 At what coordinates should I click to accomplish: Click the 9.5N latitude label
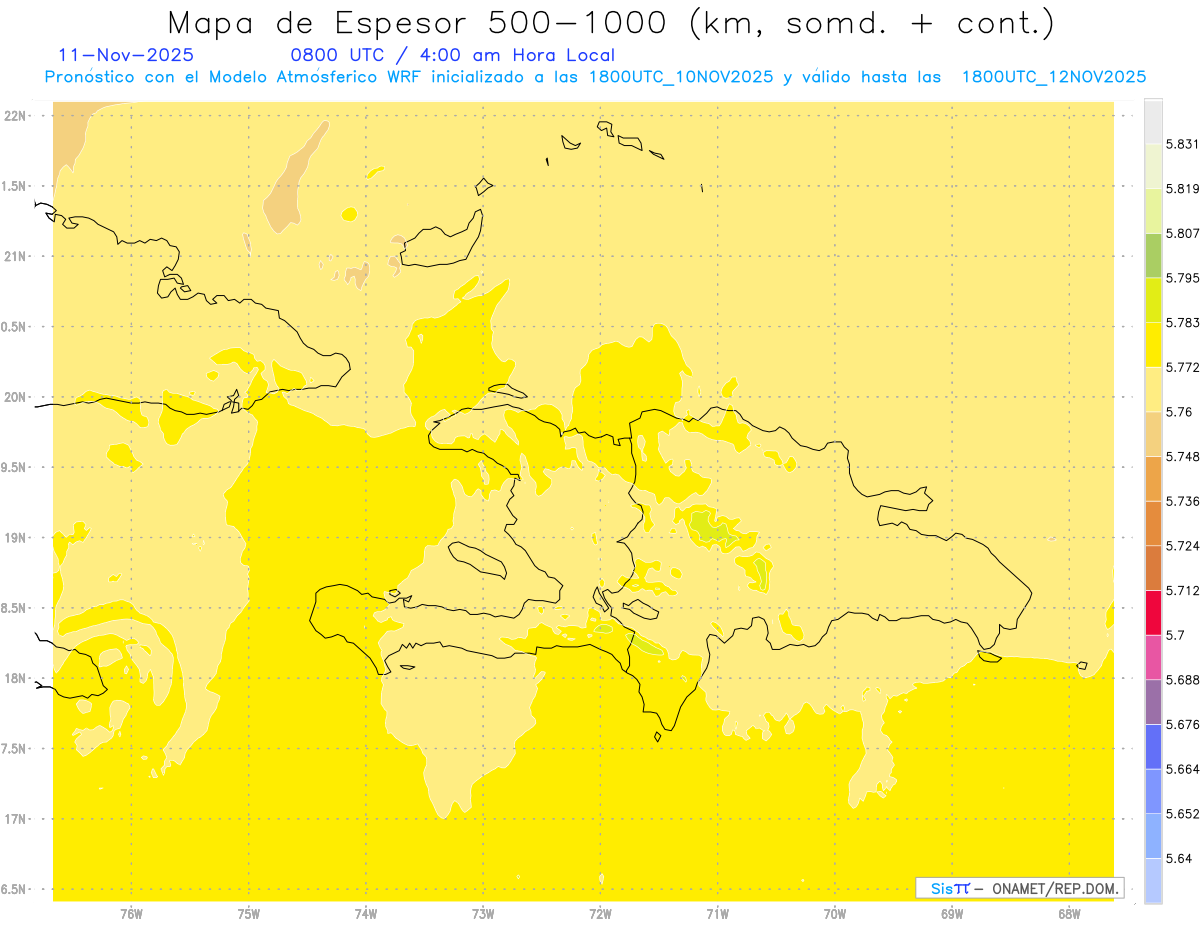tap(15, 467)
